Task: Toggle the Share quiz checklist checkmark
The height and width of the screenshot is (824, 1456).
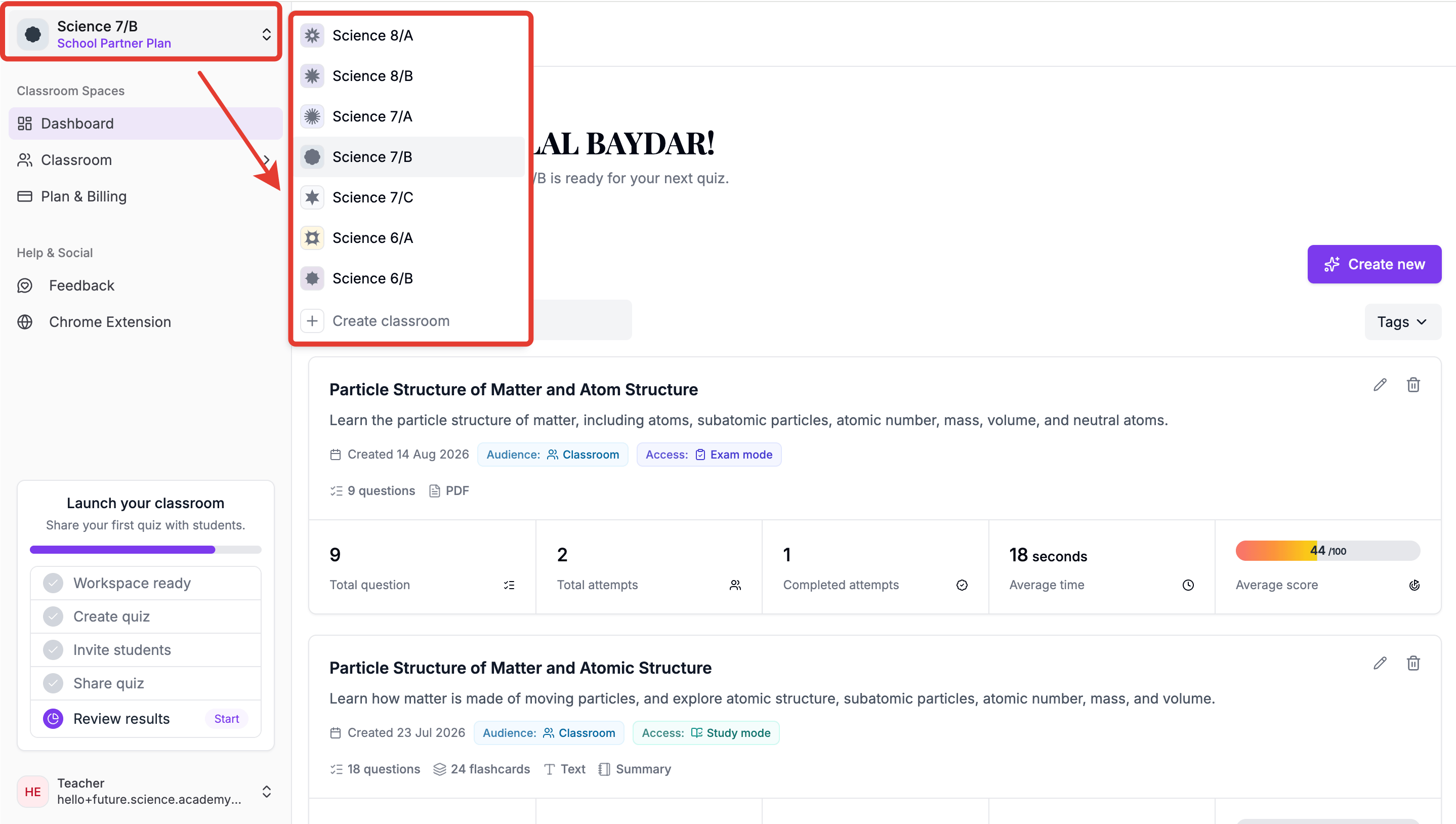Action: pos(53,683)
